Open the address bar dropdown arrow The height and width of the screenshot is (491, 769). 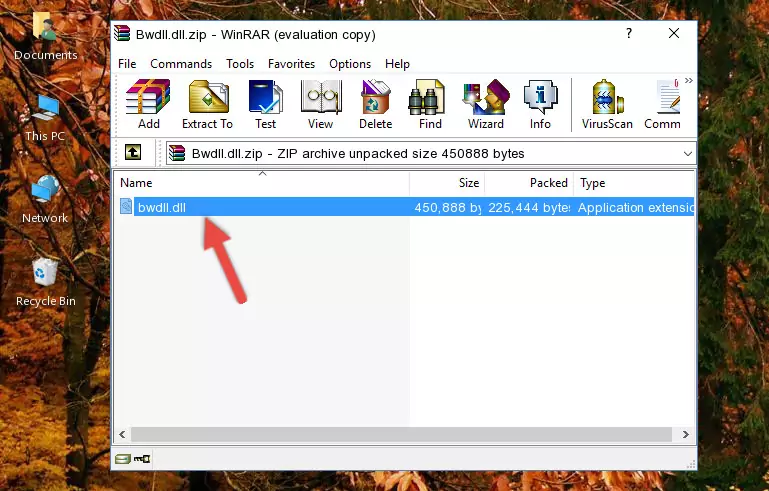tap(688, 154)
